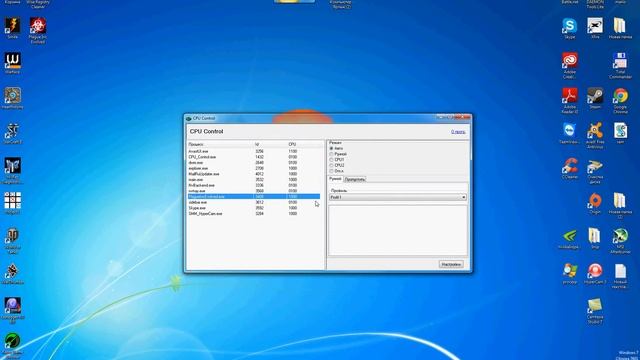Select the MailRuUpdater.exe process row
The height and width of the screenshot is (360, 640).
pos(253,174)
